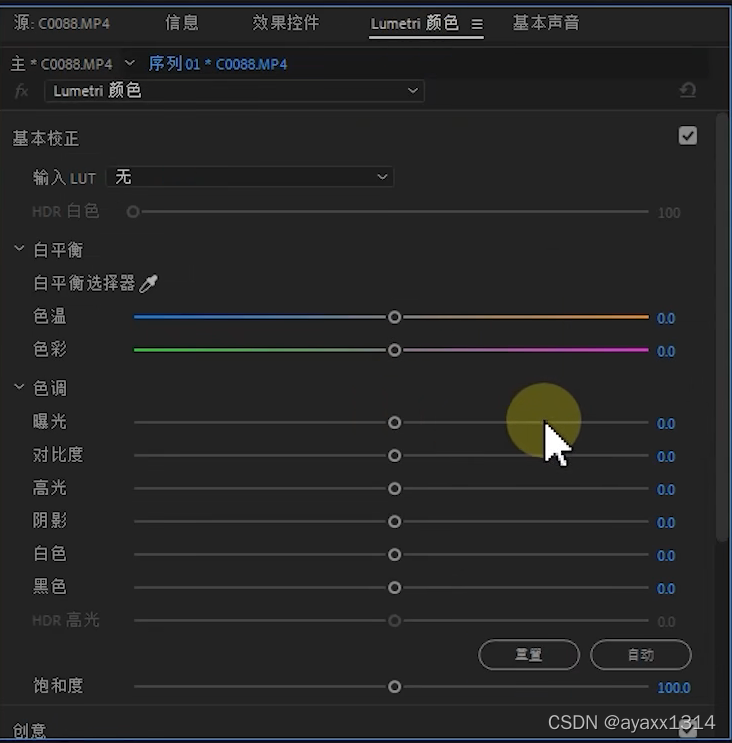Click the 曝光 value 0.0
This screenshot has width=732, height=743.
[666, 424]
